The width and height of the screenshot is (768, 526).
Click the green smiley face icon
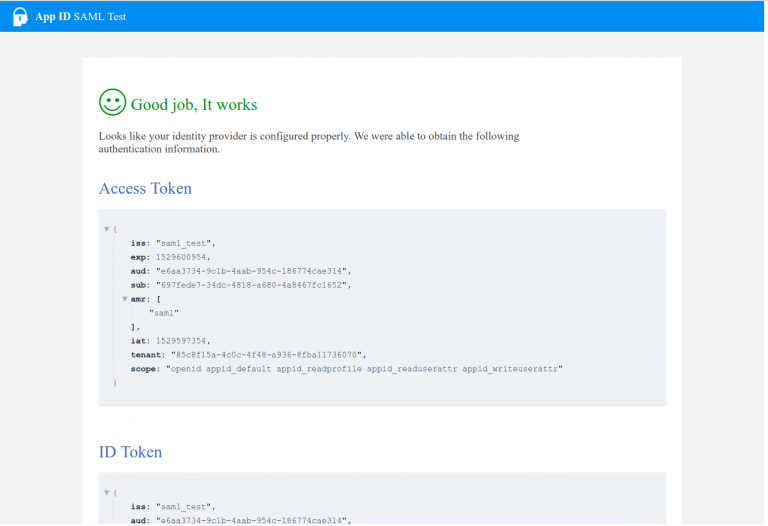(x=112, y=103)
